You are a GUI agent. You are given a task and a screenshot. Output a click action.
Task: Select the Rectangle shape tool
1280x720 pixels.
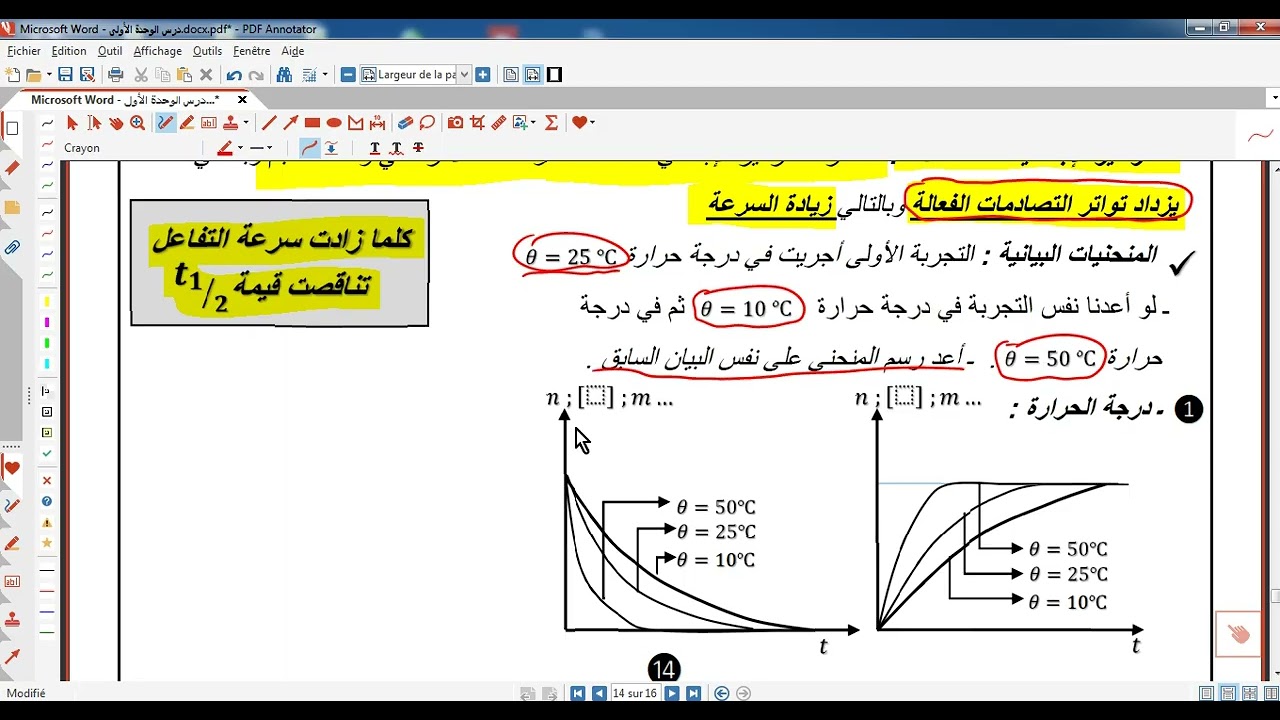[312, 123]
